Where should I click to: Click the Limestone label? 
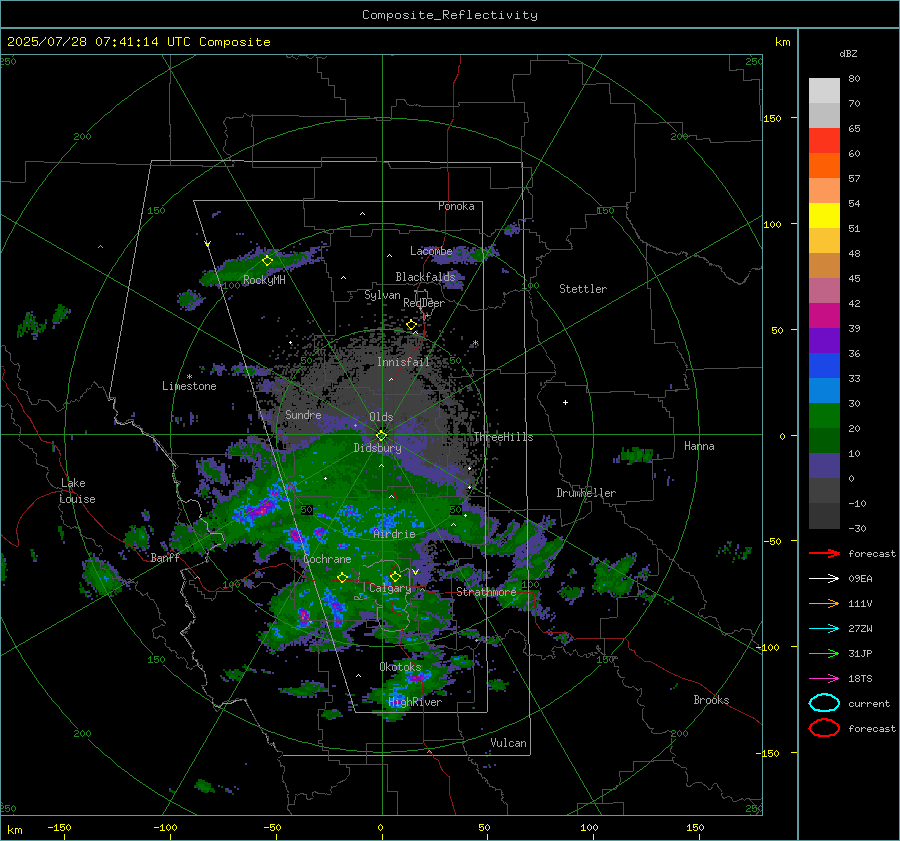(x=189, y=386)
